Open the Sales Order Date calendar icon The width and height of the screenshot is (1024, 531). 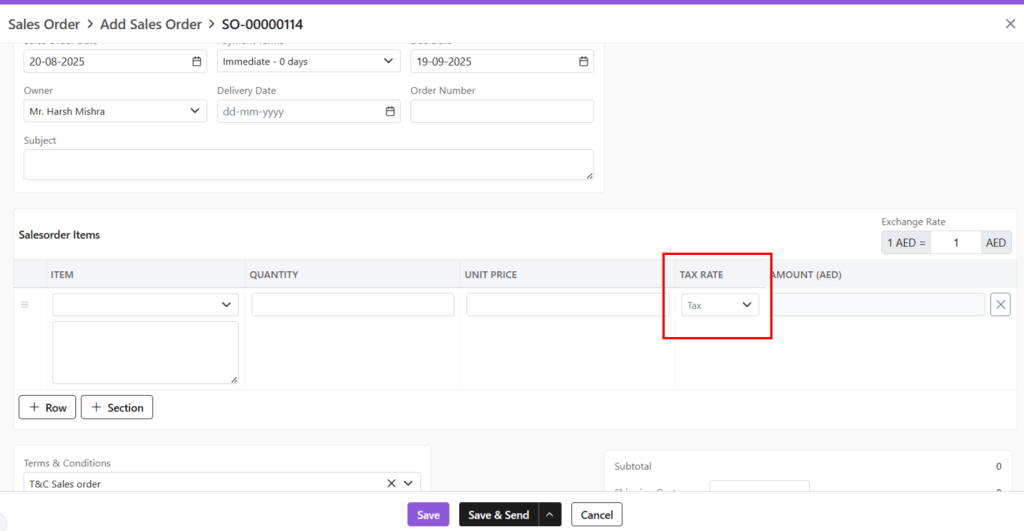(x=196, y=62)
